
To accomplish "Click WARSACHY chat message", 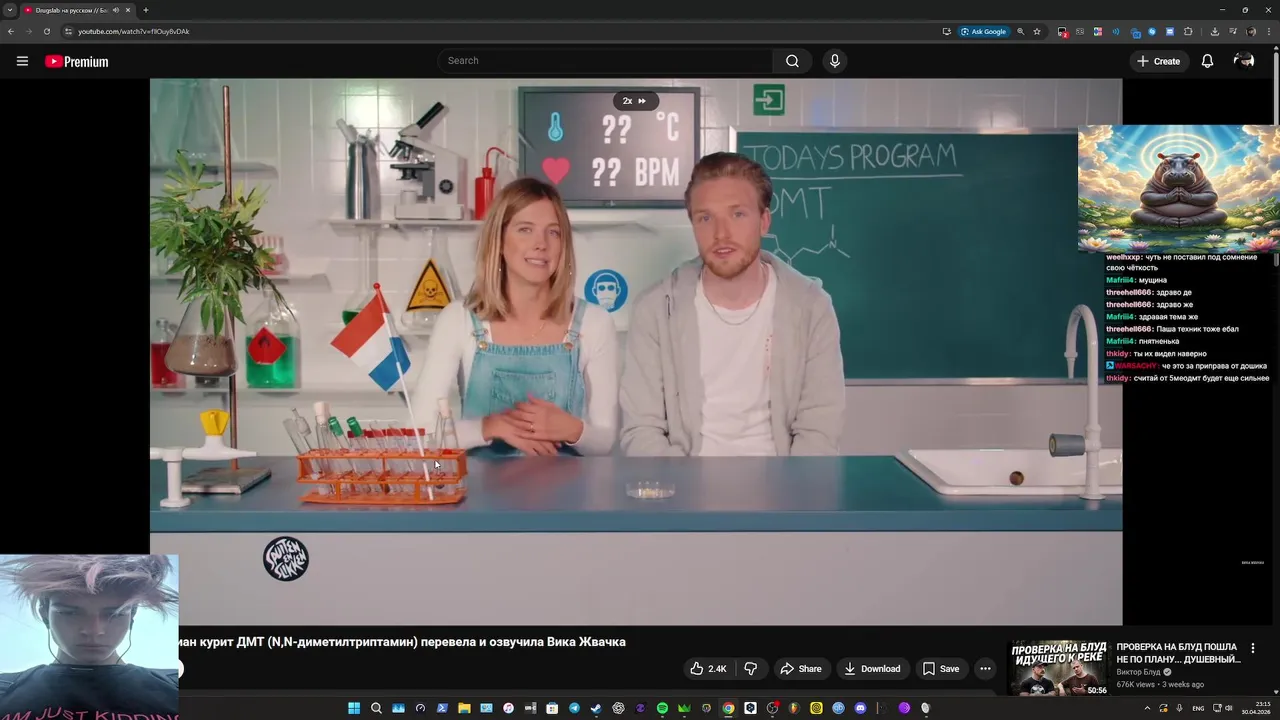I will click(x=1186, y=366).
